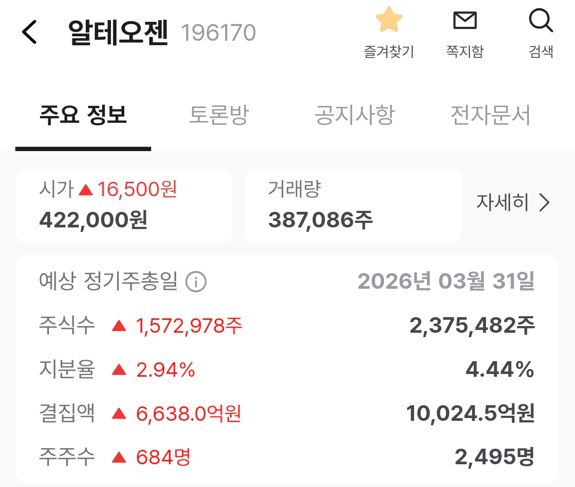Viewport: 575px width, 487px height.
Task: Tap the 2026년 03월 31일 date
Action: [446, 281]
